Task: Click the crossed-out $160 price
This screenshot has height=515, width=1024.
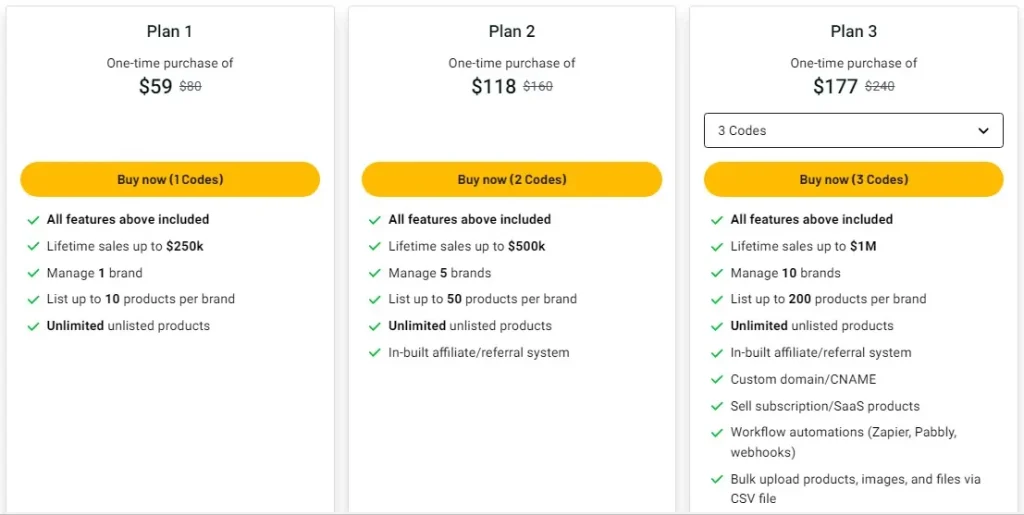Action: pos(538,87)
